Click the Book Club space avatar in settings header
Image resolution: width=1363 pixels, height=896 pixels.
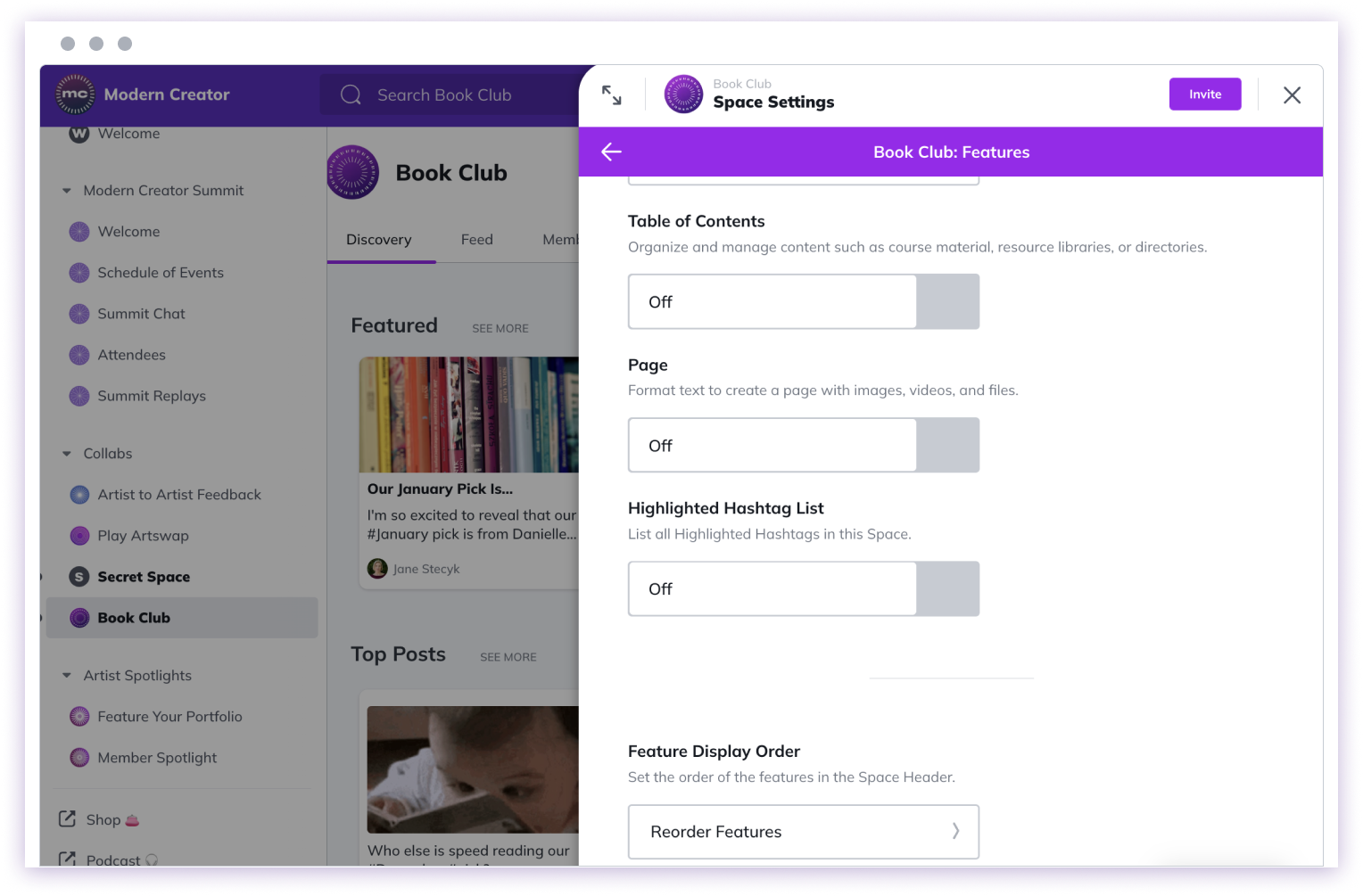coord(684,94)
